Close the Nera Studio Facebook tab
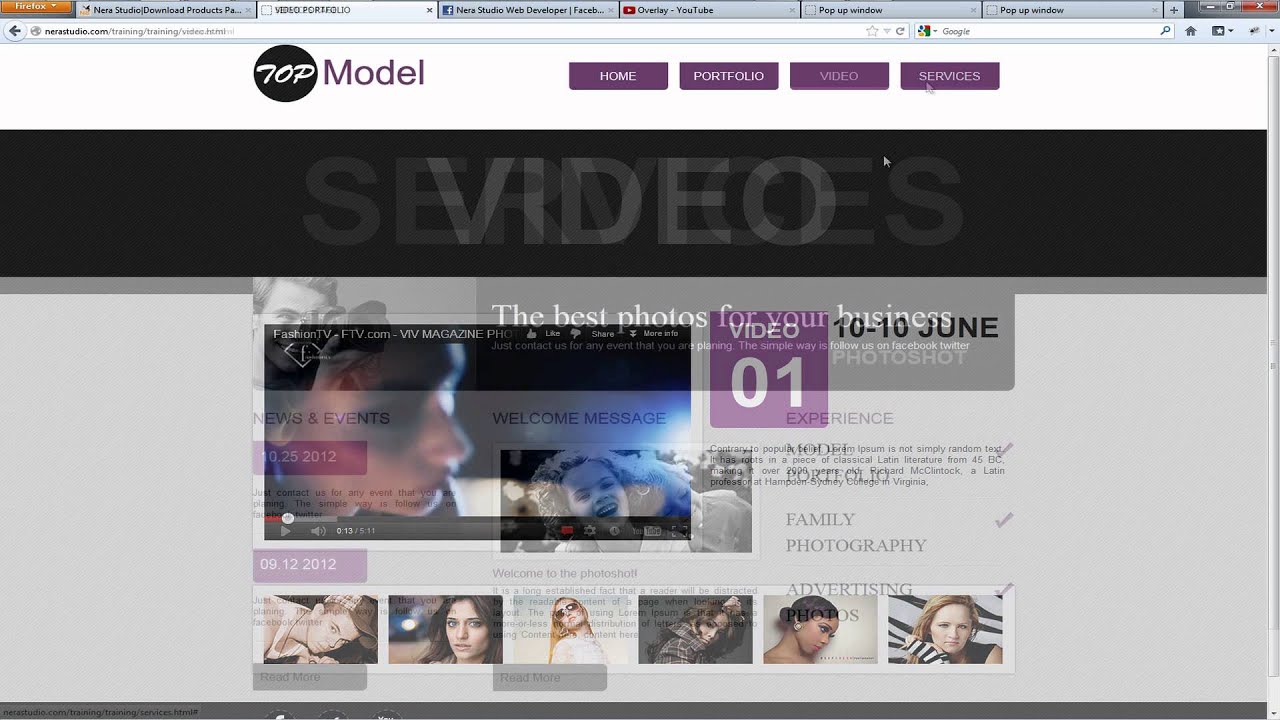1280x720 pixels. click(611, 10)
